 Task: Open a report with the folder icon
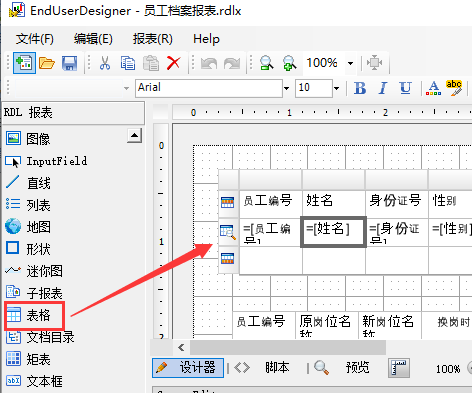tap(47, 63)
